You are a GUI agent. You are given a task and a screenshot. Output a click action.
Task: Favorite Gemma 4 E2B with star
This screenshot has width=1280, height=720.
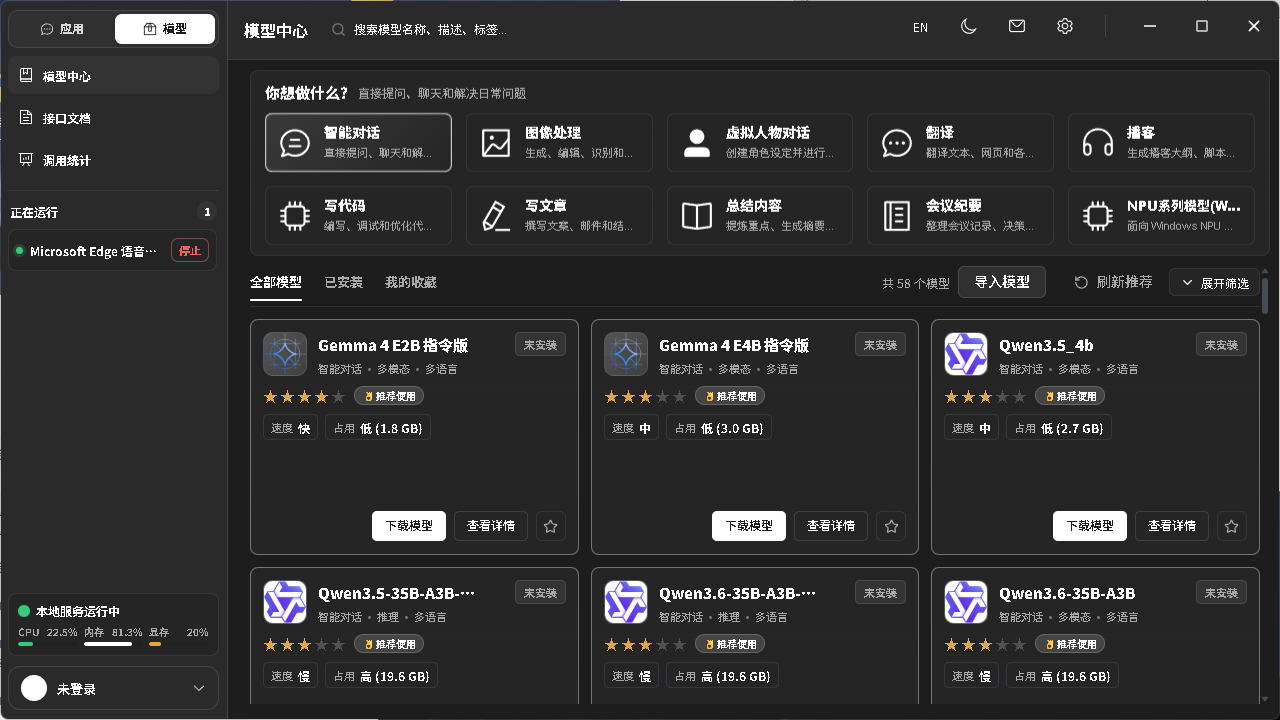(x=551, y=525)
